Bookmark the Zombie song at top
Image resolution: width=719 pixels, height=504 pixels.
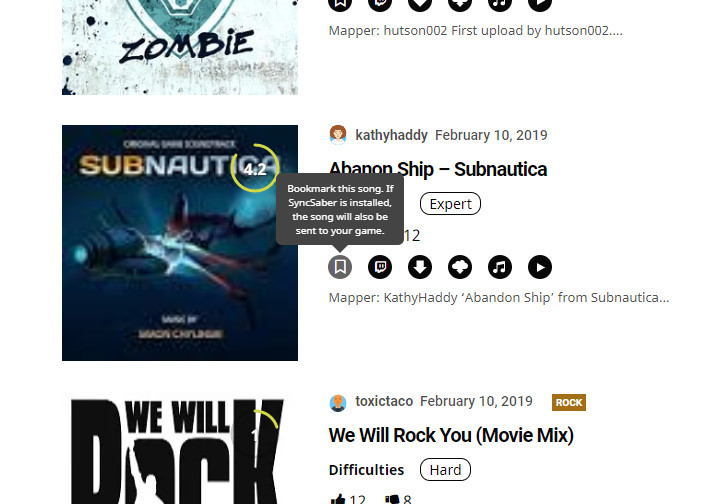(x=340, y=4)
